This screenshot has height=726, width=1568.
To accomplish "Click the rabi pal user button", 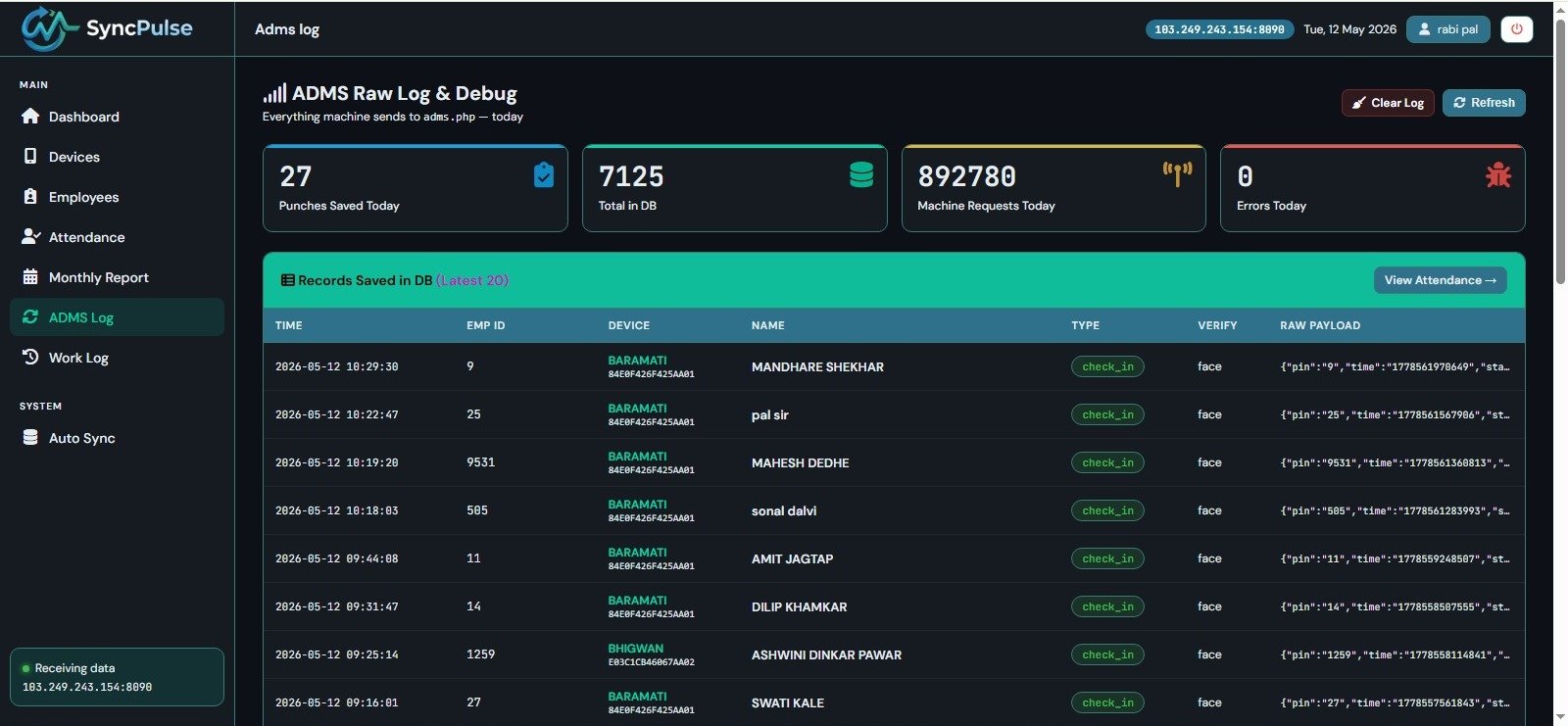I will coord(1447,29).
